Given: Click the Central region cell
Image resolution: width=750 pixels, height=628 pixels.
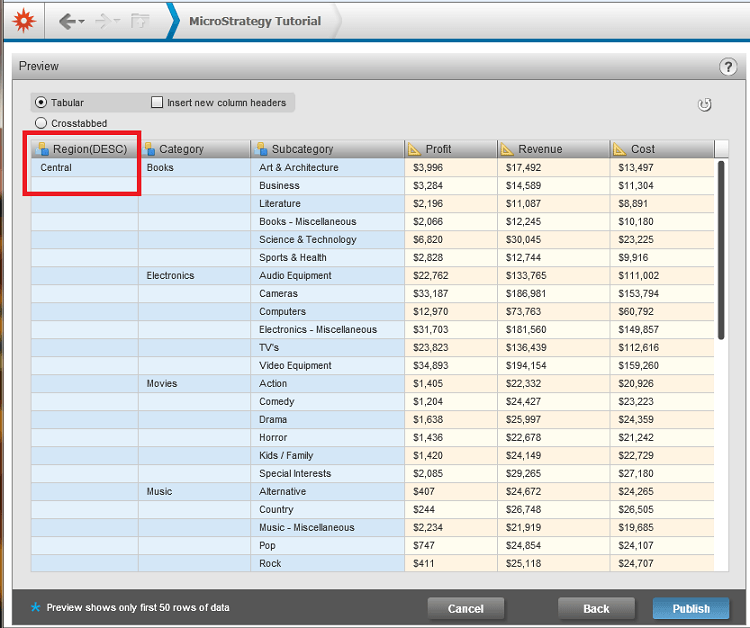Looking at the screenshot, I should (85, 167).
